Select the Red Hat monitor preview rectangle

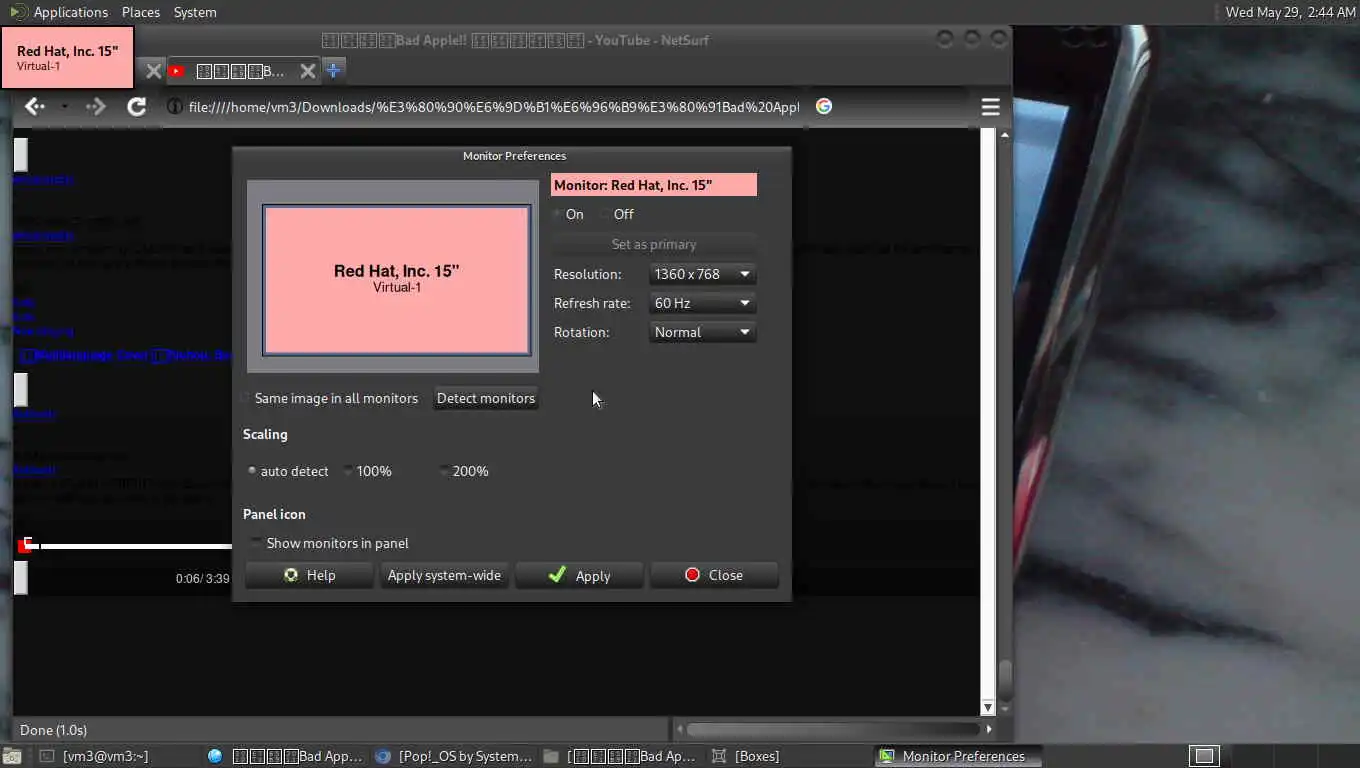[396, 280]
